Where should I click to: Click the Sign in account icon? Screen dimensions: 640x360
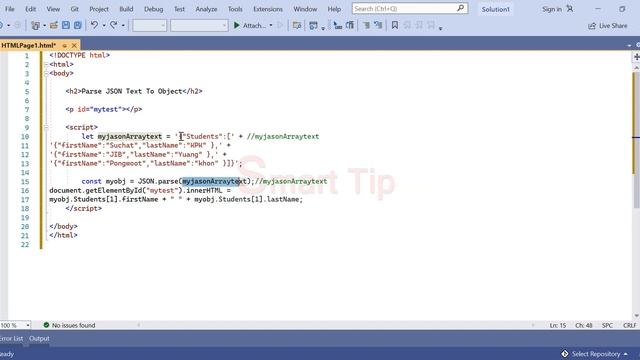[x=570, y=9]
